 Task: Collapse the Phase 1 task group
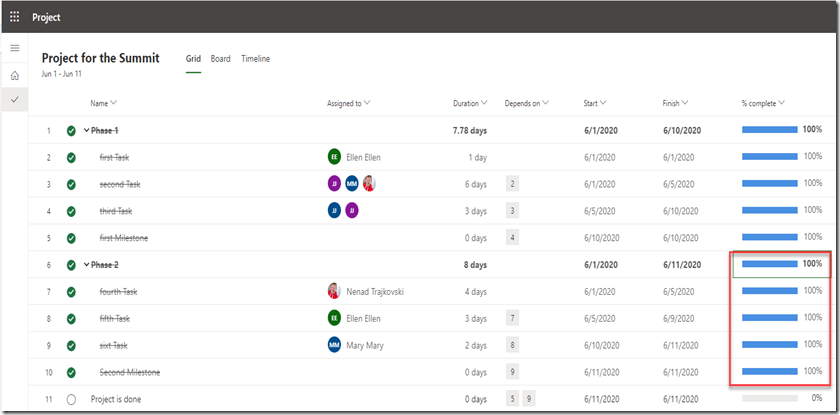pyautogui.click(x=86, y=130)
